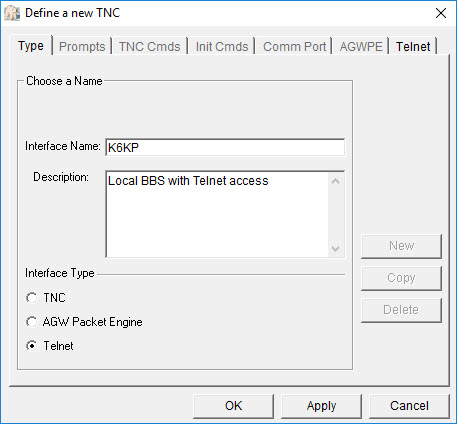Image resolution: width=457 pixels, height=424 pixels.
Task: Open the AGWPE tab
Action: point(361,46)
